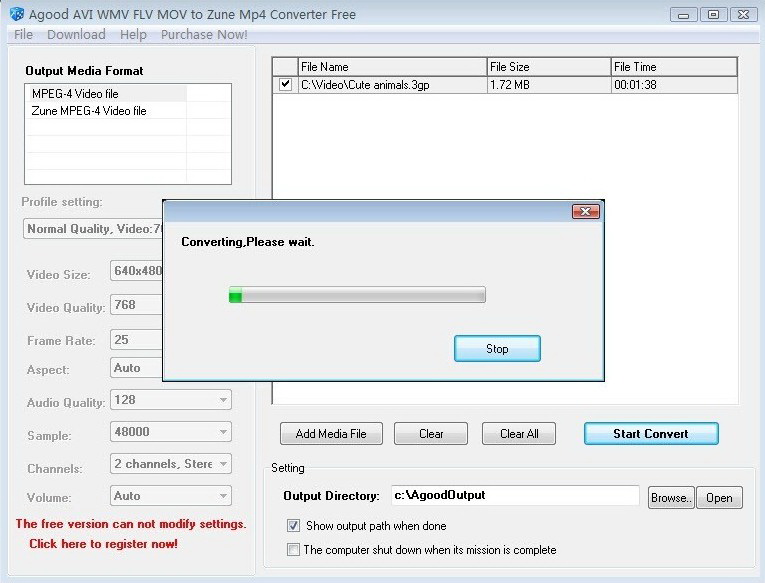Toggle Show output path when done

(293, 525)
